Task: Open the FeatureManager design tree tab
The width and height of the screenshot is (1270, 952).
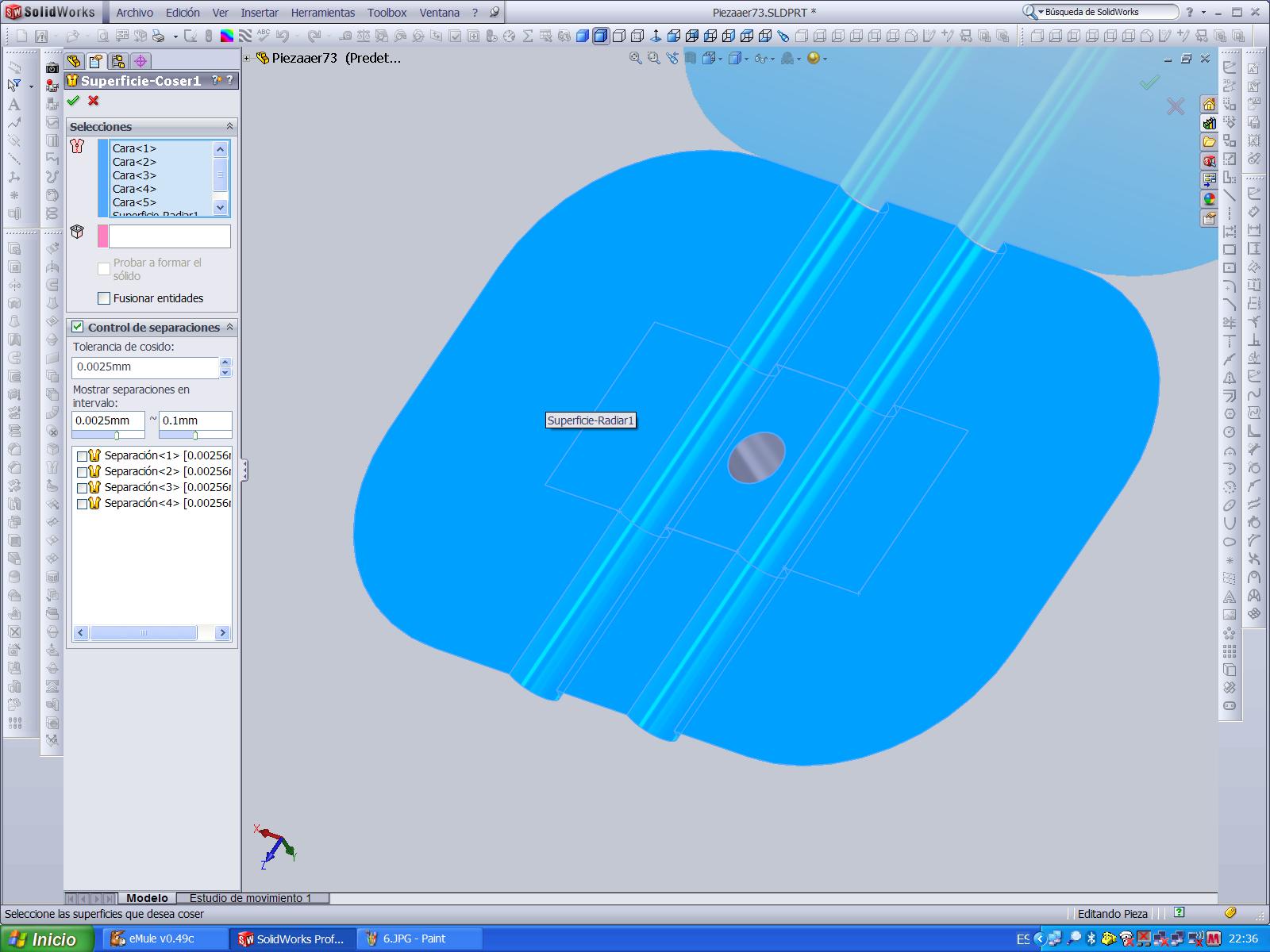Action: 75,61
